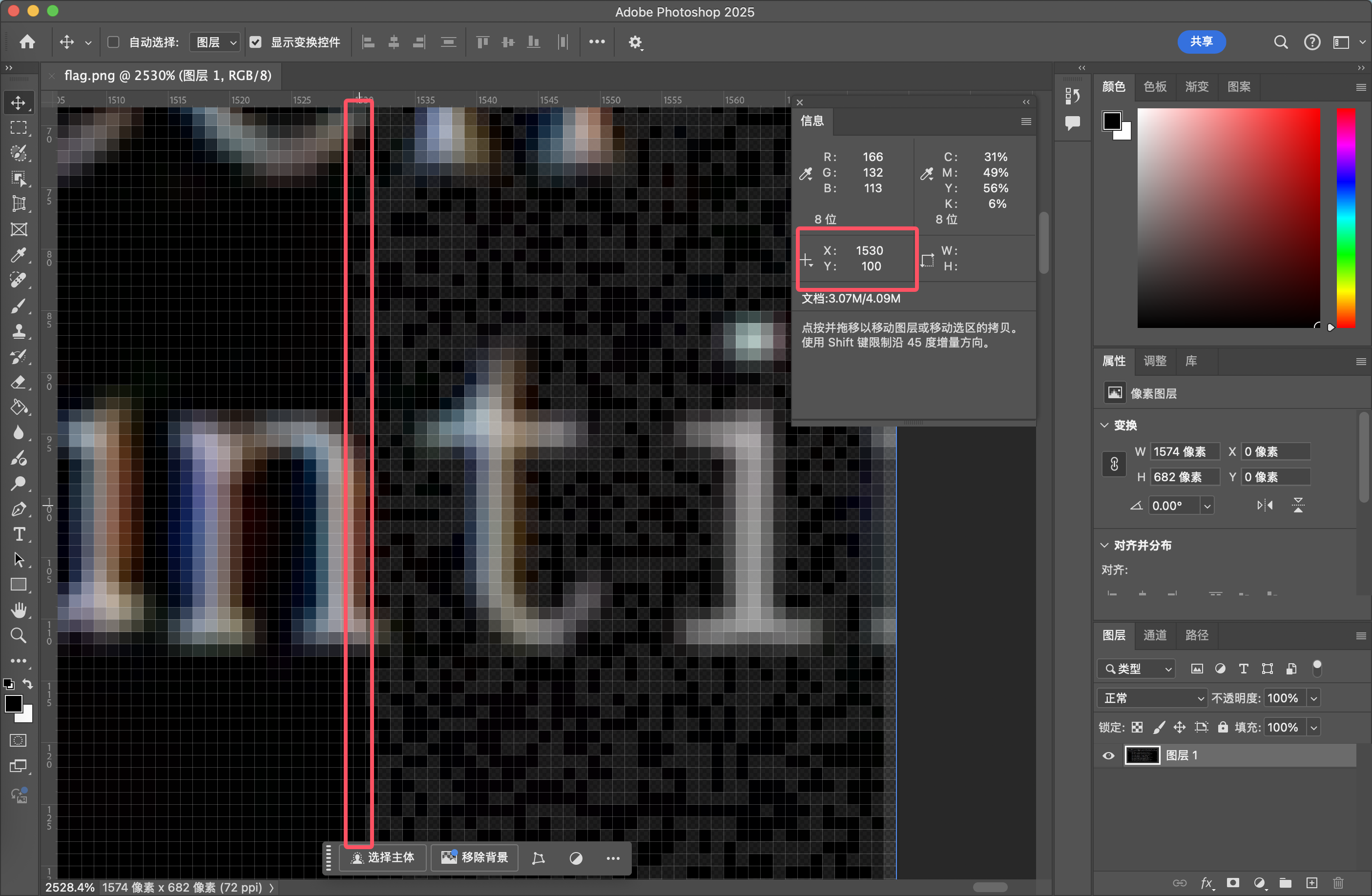This screenshot has height=896, width=1372.
Task: Select the Eyedropper tool
Action: pyautogui.click(x=19, y=255)
